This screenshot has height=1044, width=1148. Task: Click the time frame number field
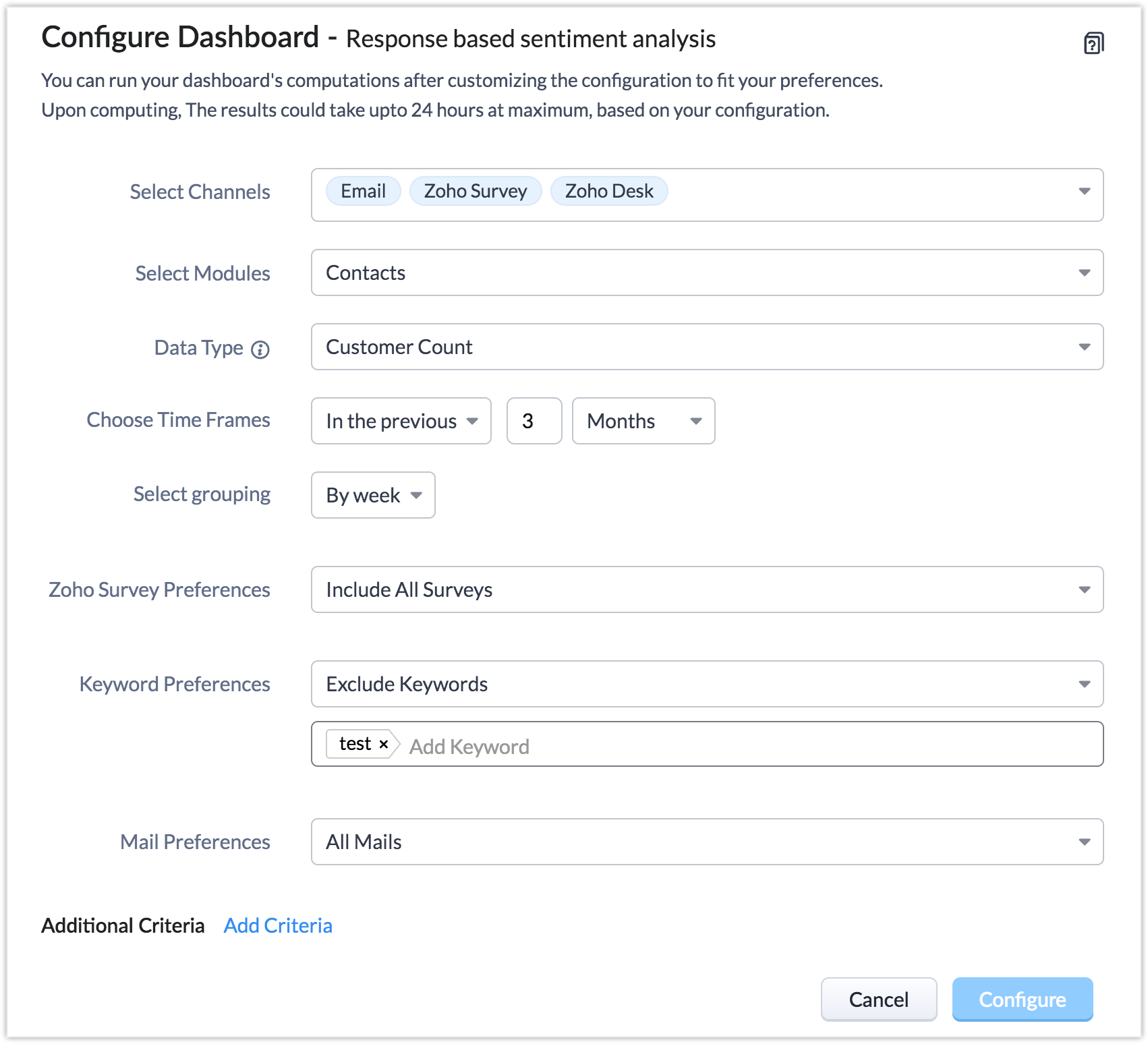[534, 422]
